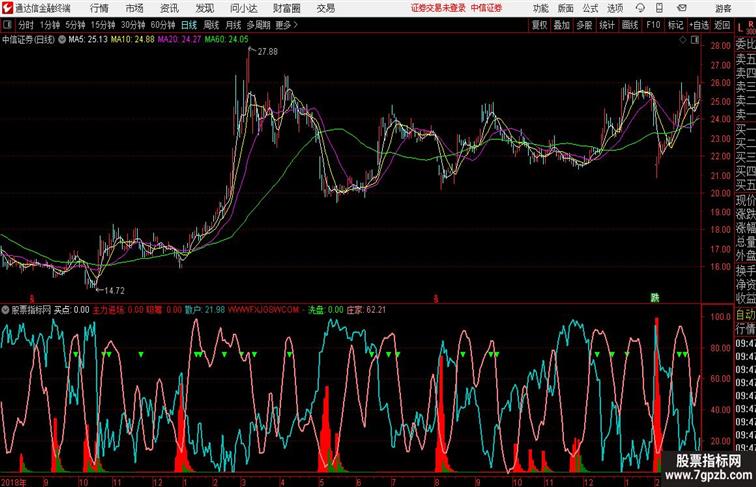Open the 发现 menu
This screenshot has width=756, height=487.
click(204, 8)
